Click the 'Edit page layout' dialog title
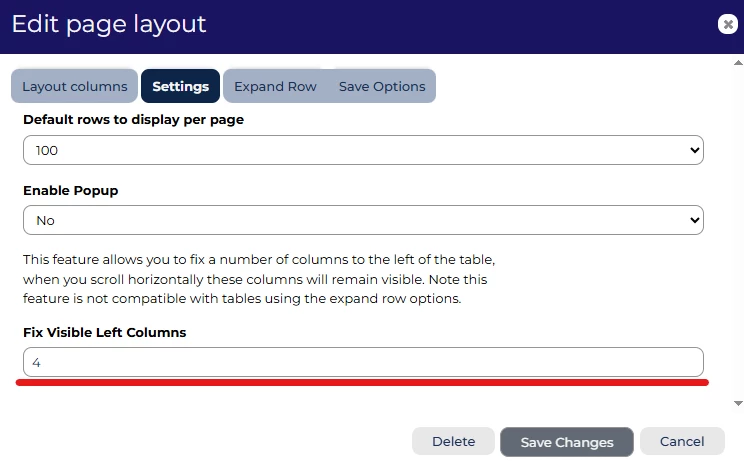Viewport: 744px width, 462px height. coord(109,24)
